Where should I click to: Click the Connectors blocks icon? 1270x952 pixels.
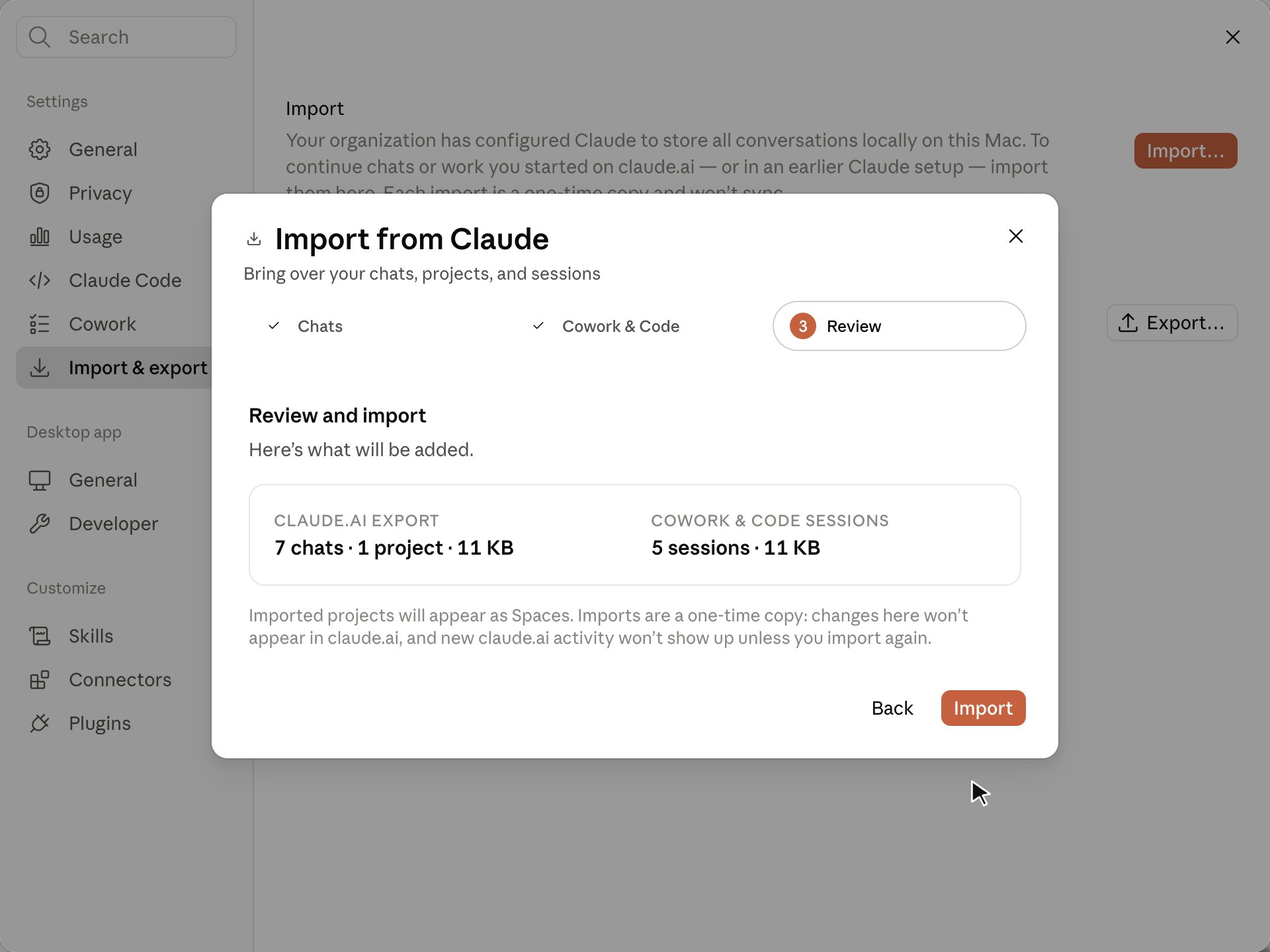[40, 680]
